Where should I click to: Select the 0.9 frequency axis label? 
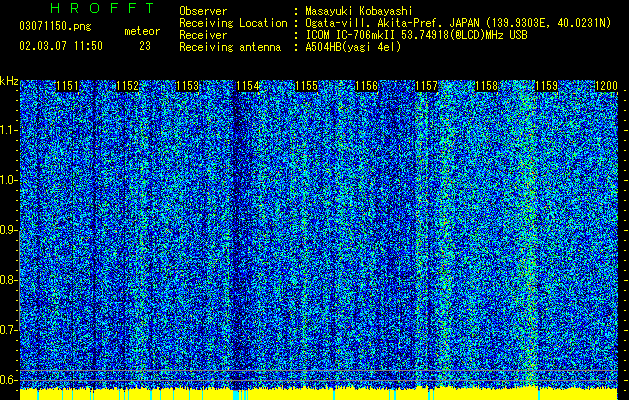pos(8,230)
